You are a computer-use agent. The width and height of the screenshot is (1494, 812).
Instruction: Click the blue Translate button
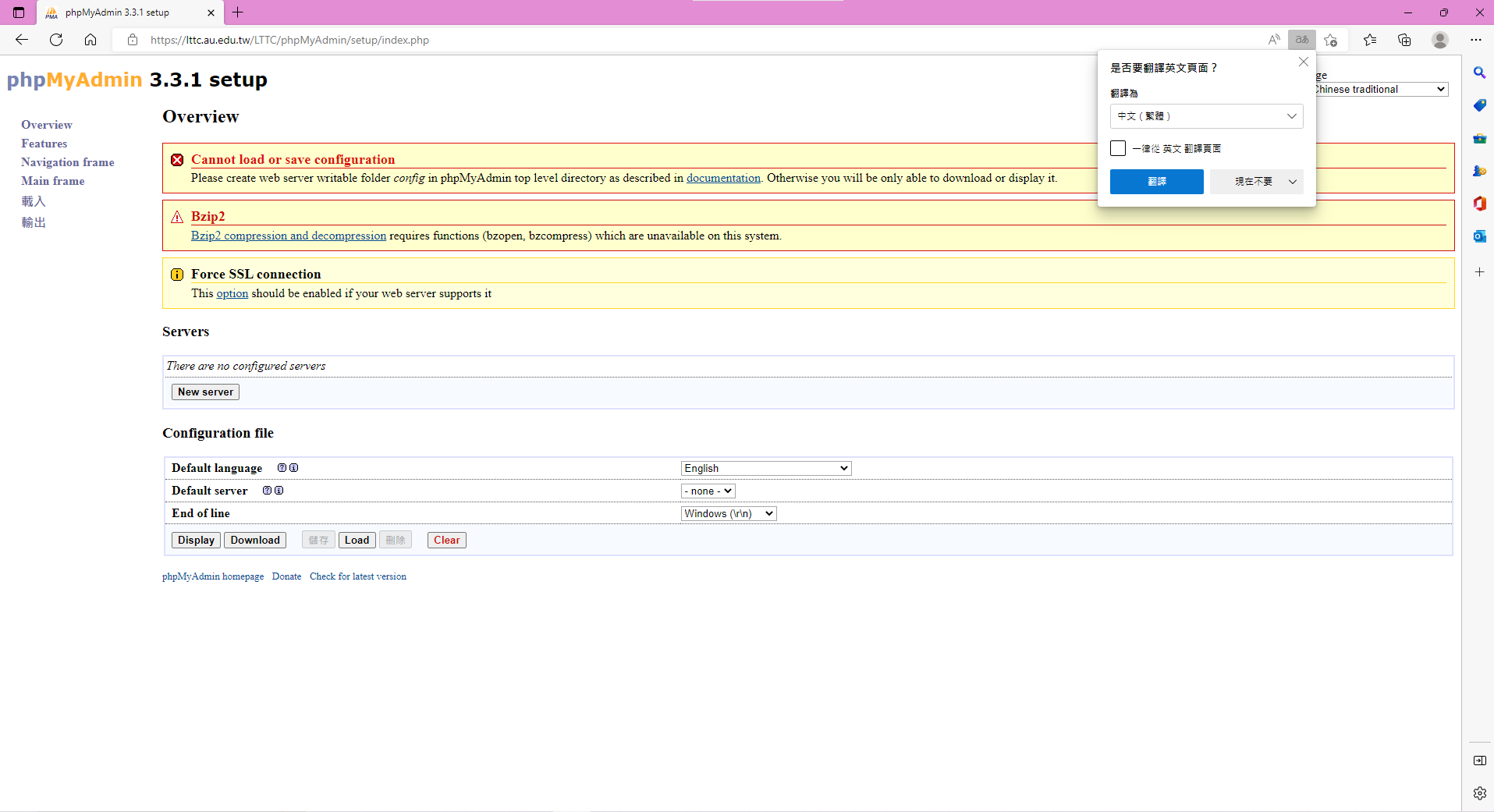click(1156, 182)
